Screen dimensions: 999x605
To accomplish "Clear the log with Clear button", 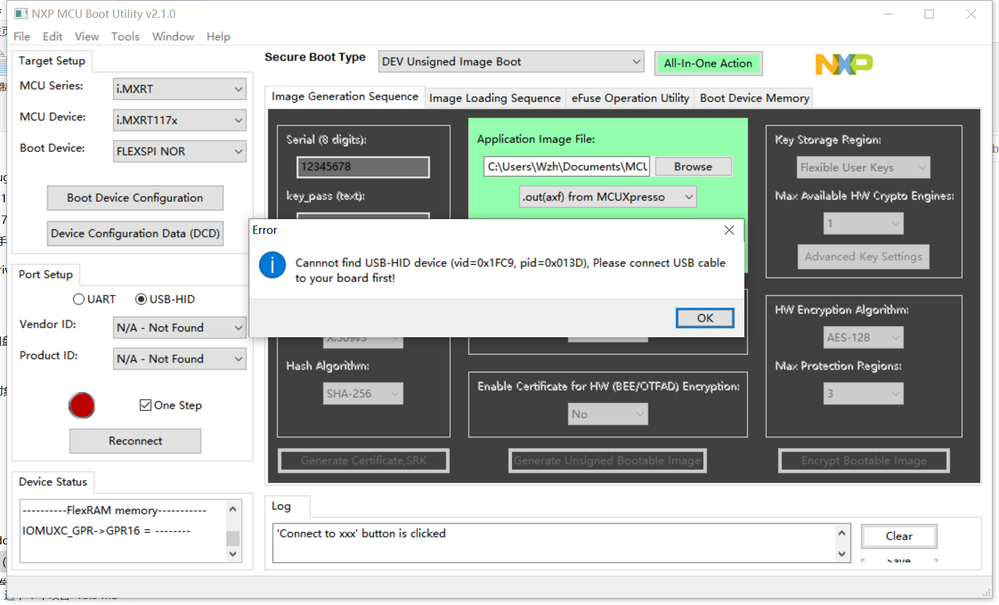I will [898, 536].
